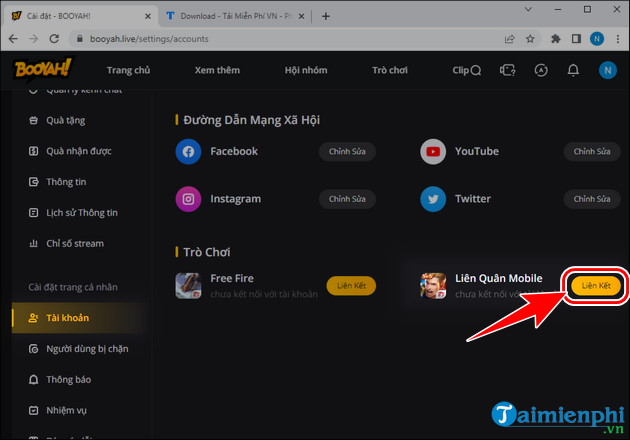Edit Twitter link with Chỉnh Sửa
The image size is (630, 440).
coord(592,199)
